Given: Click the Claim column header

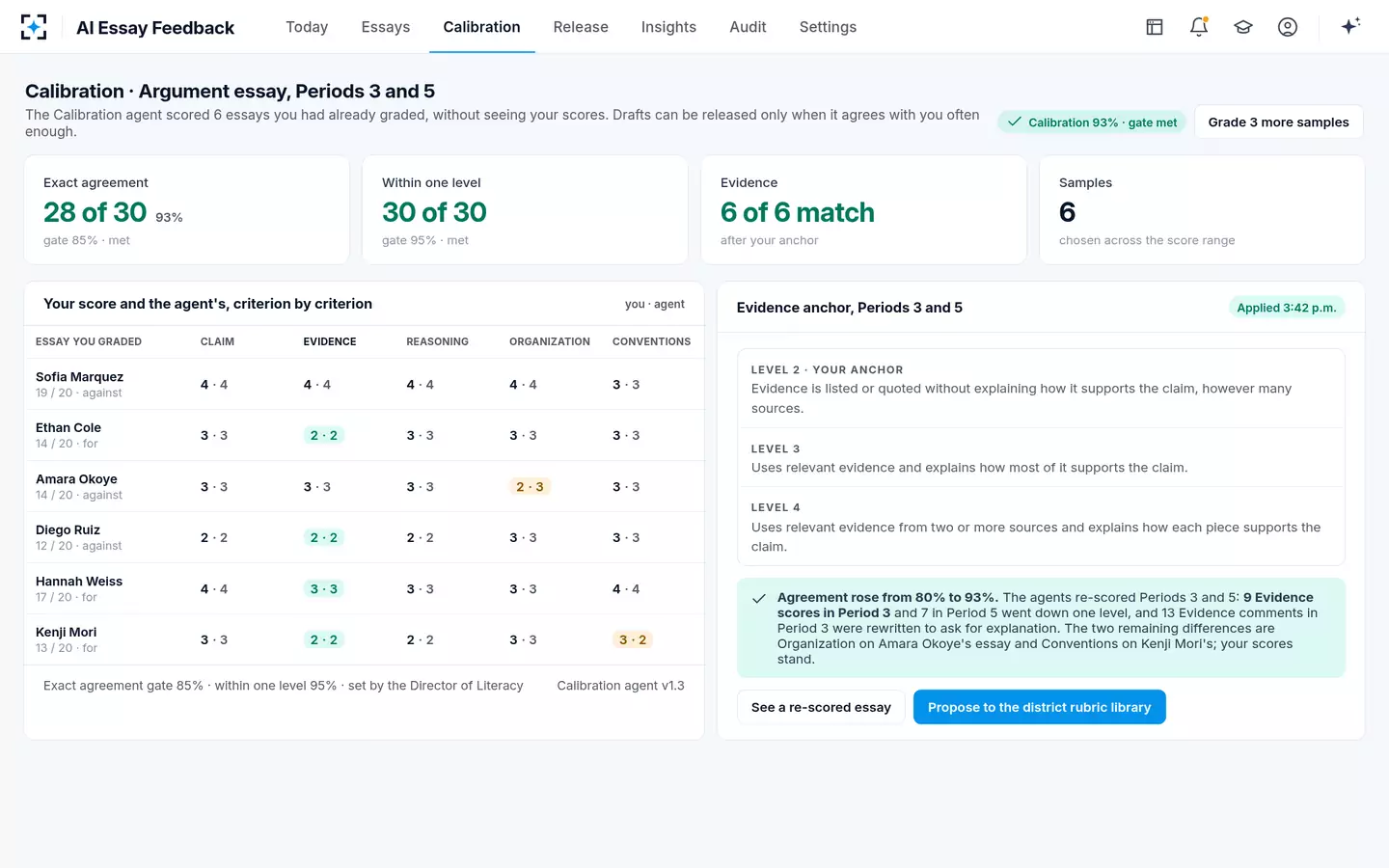Looking at the screenshot, I should click(217, 341).
